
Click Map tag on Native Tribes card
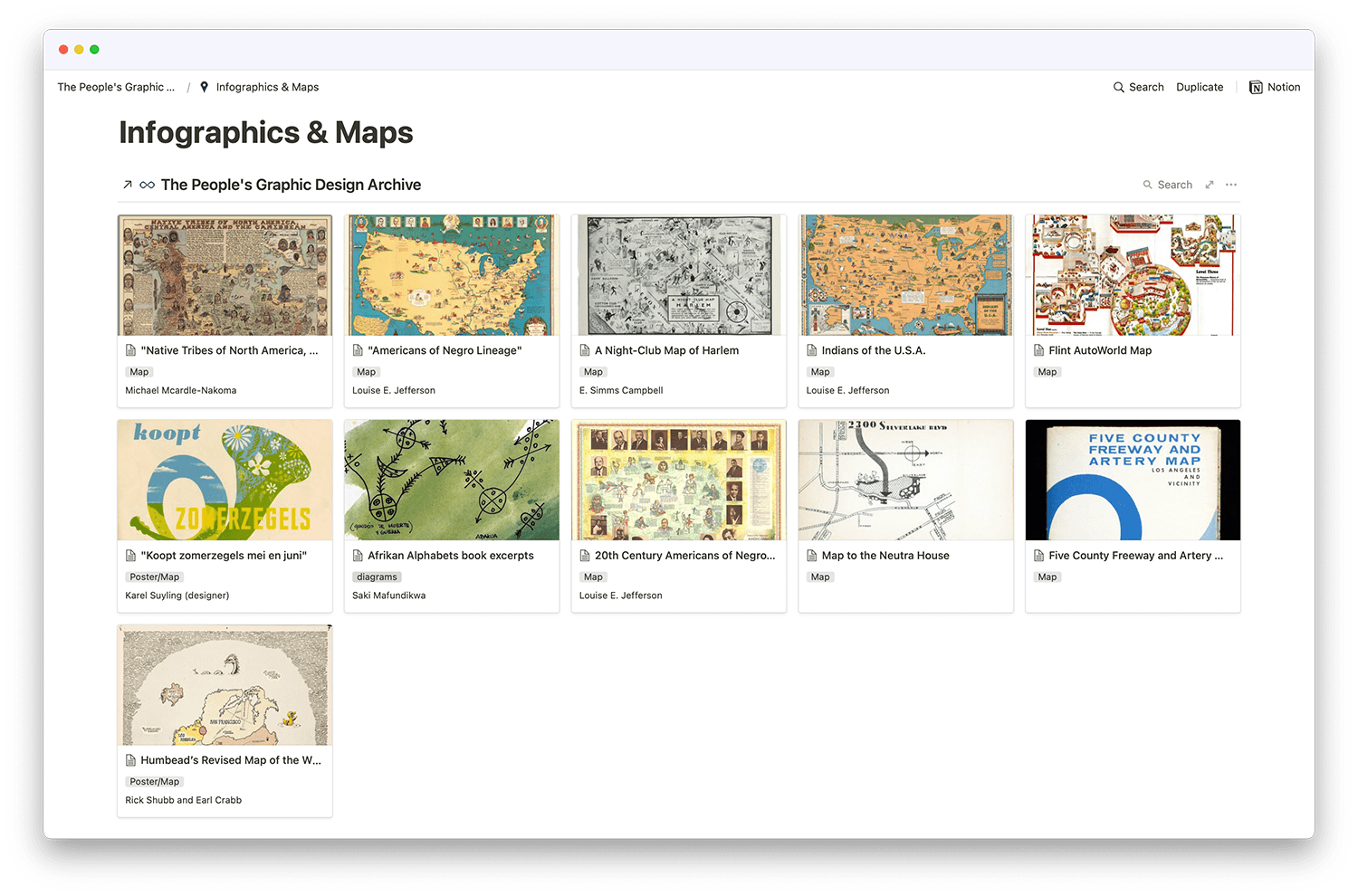coord(139,372)
